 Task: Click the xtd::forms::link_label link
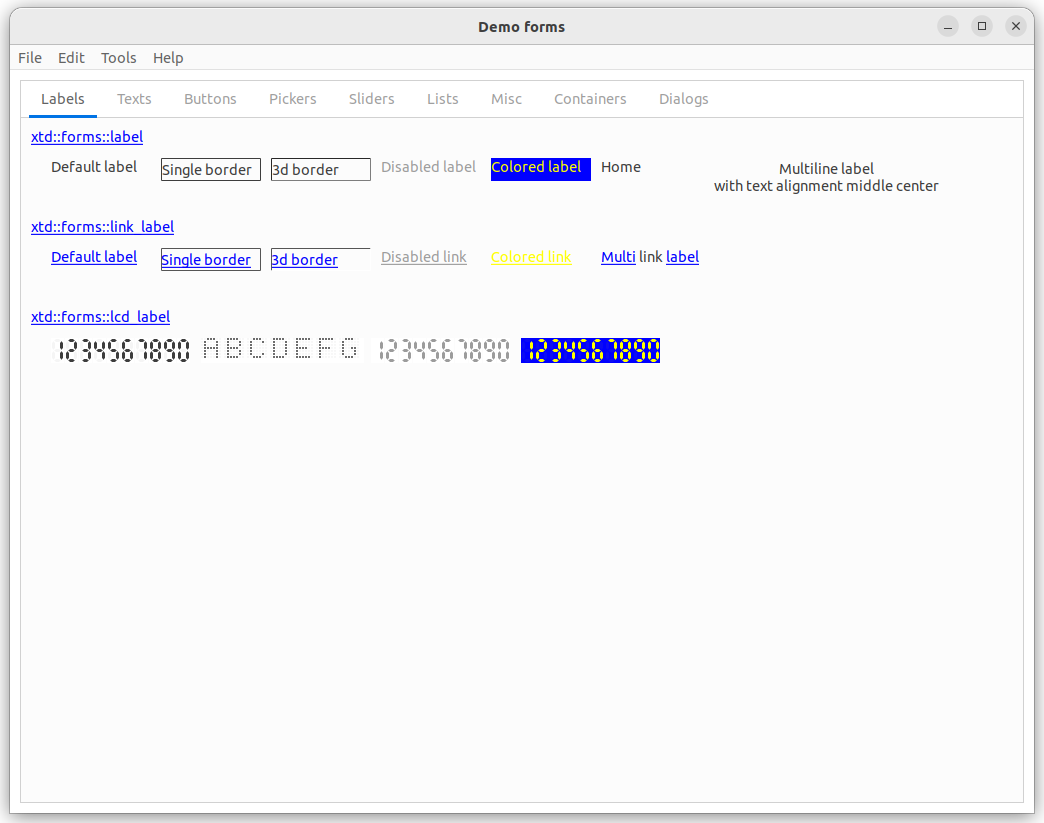pos(102,227)
